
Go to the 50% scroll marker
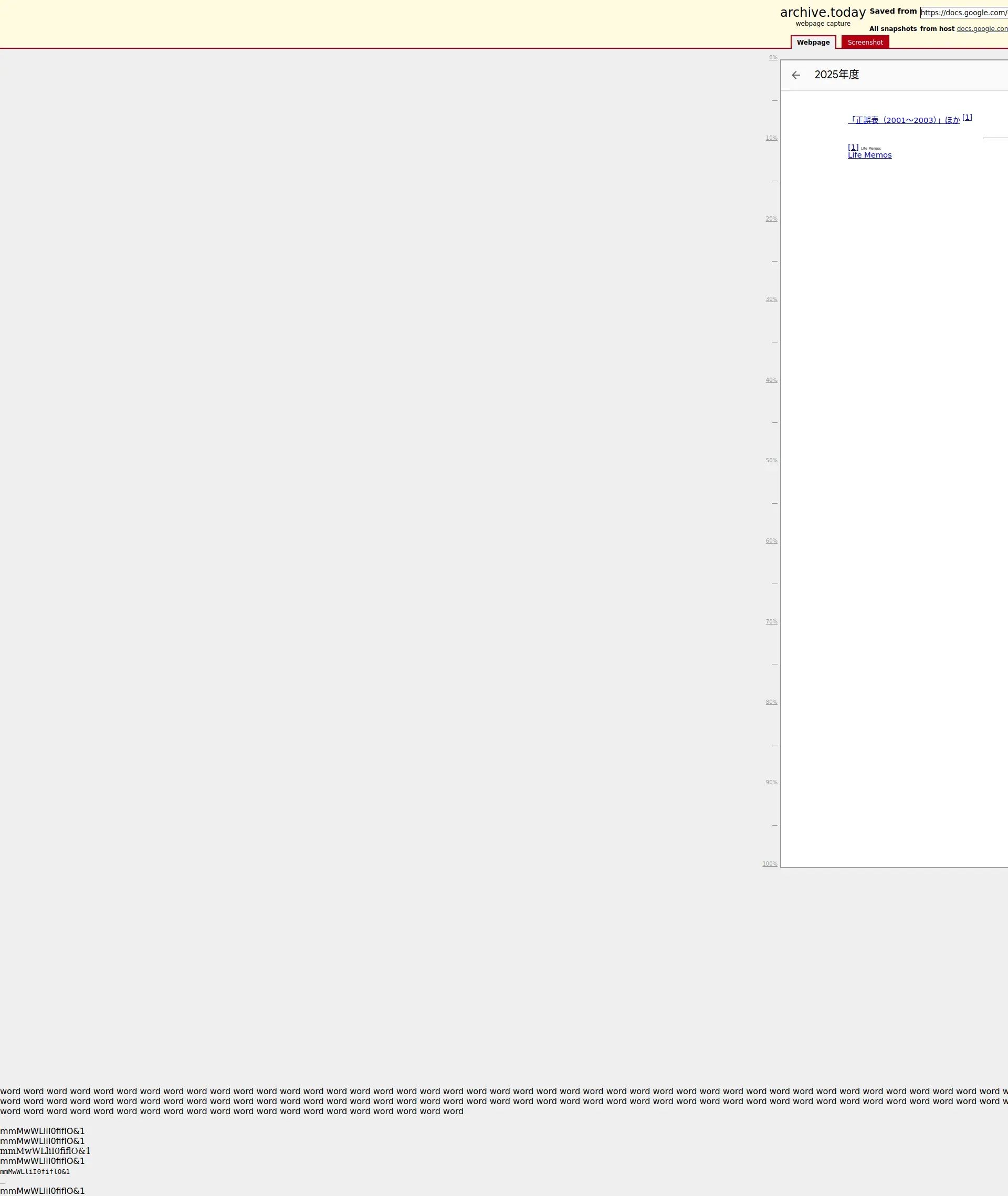[x=771, y=460]
